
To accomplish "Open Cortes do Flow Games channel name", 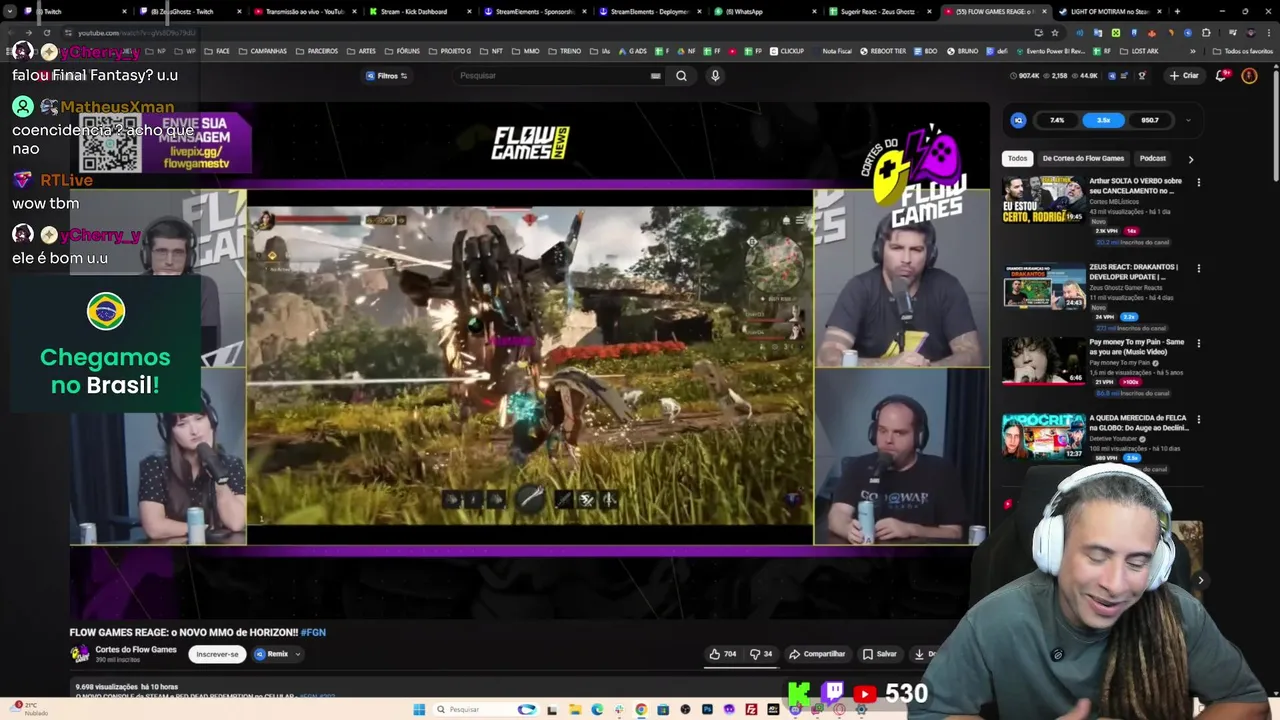I will [x=136, y=649].
